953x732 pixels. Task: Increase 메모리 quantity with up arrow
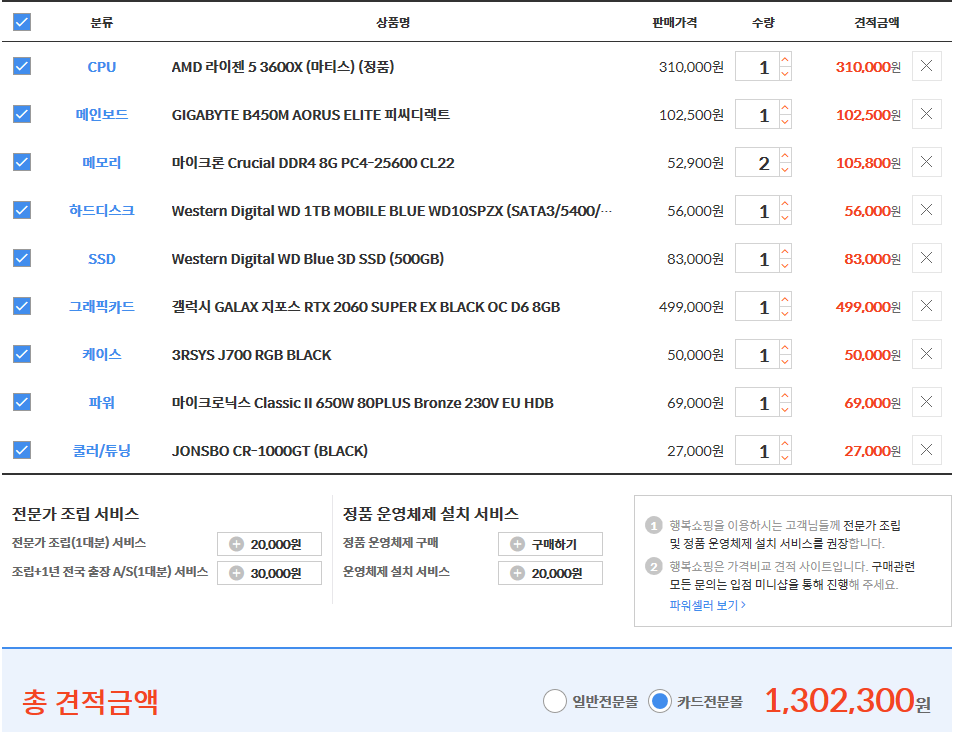point(785,155)
